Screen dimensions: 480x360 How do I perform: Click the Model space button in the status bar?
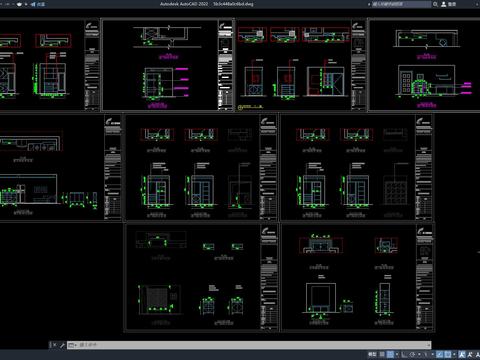(372, 354)
